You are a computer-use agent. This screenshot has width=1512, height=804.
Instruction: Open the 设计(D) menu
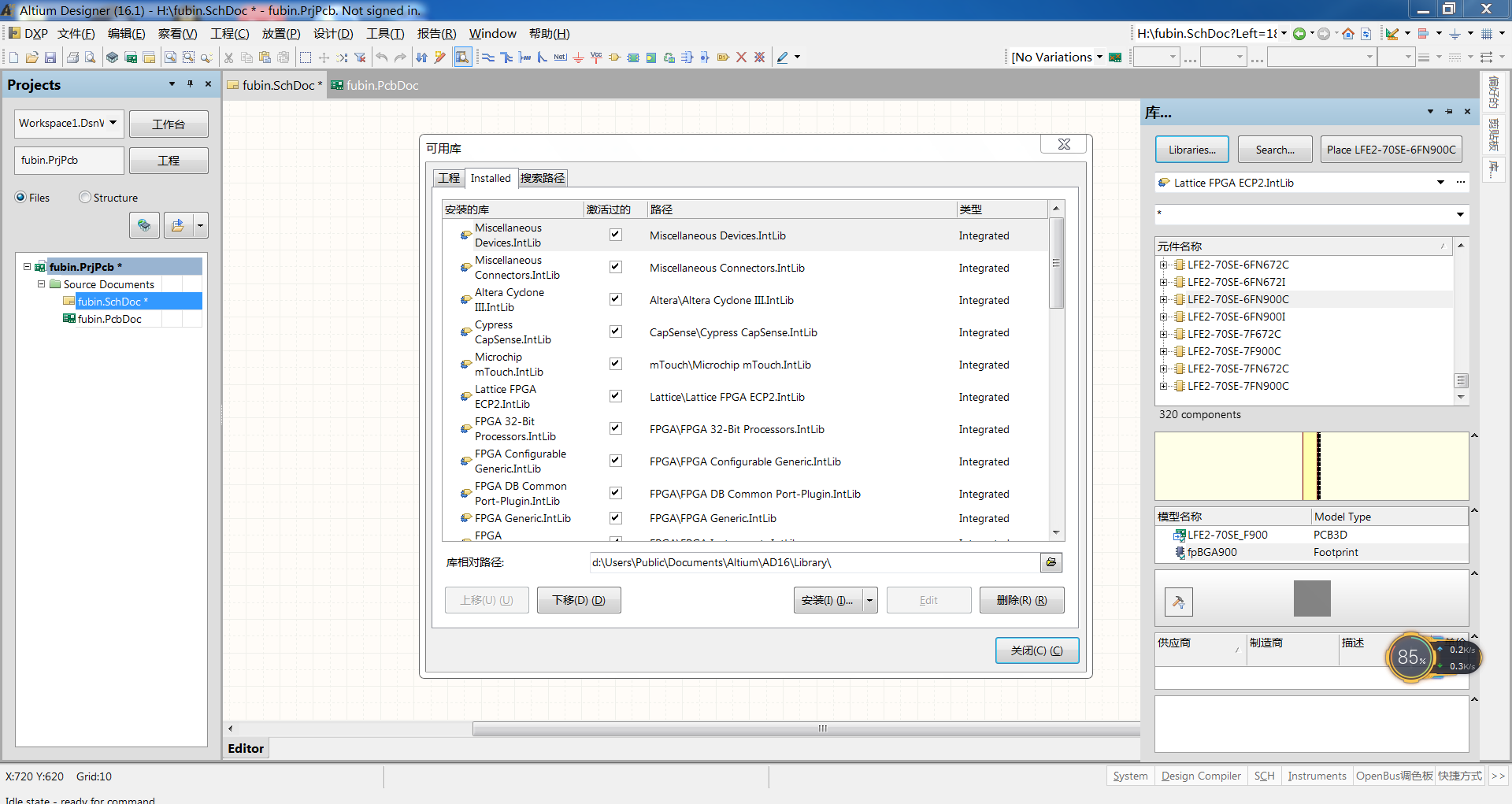point(333,34)
